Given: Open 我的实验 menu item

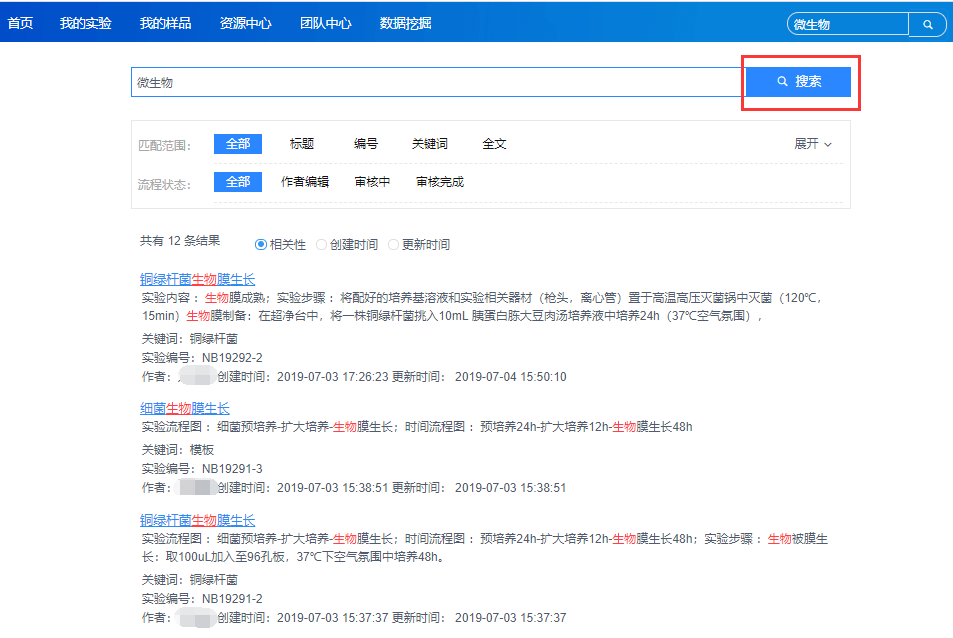Looking at the screenshot, I should (x=86, y=23).
